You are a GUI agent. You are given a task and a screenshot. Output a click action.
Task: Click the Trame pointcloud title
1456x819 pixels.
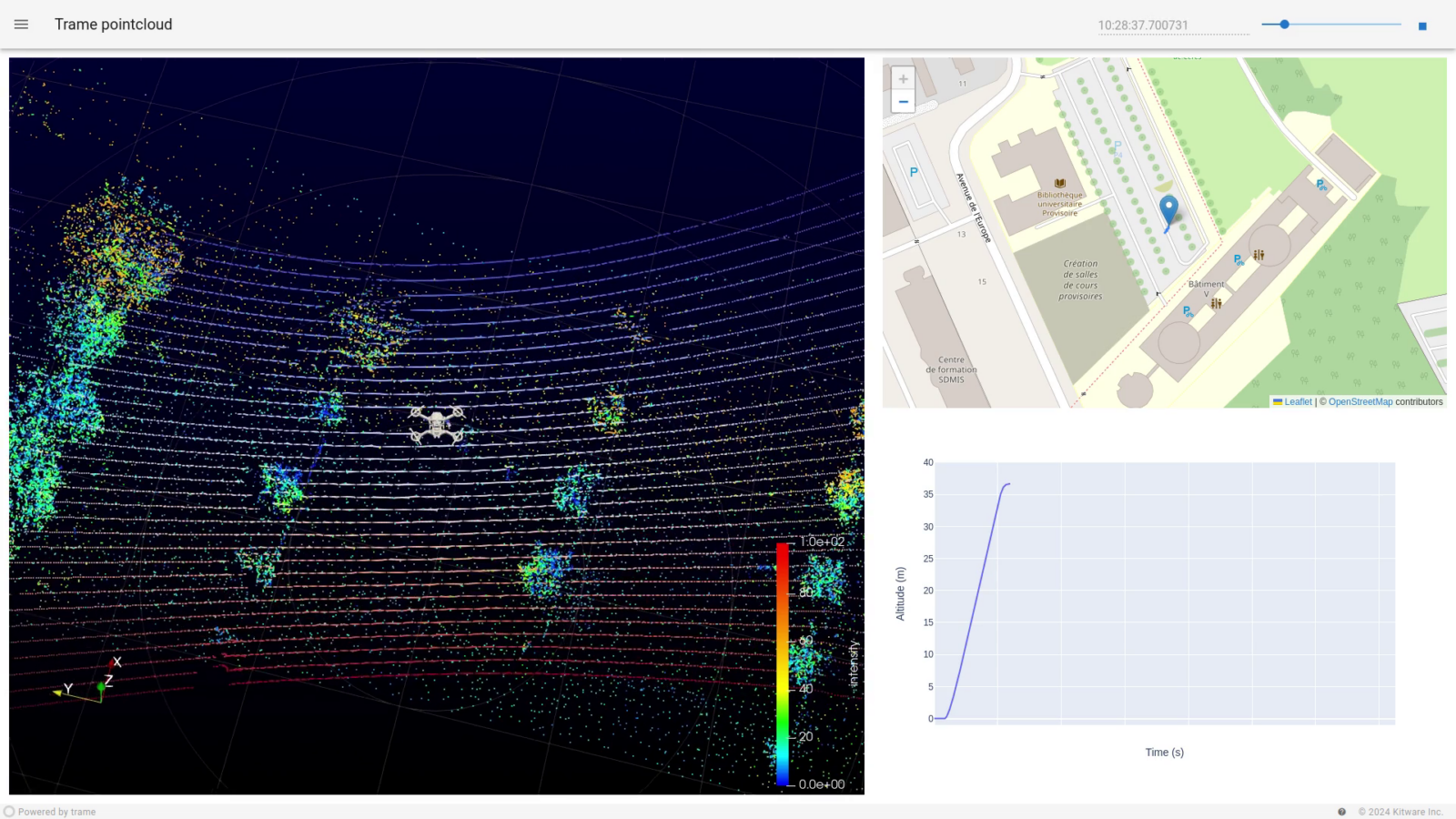pos(113,25)
